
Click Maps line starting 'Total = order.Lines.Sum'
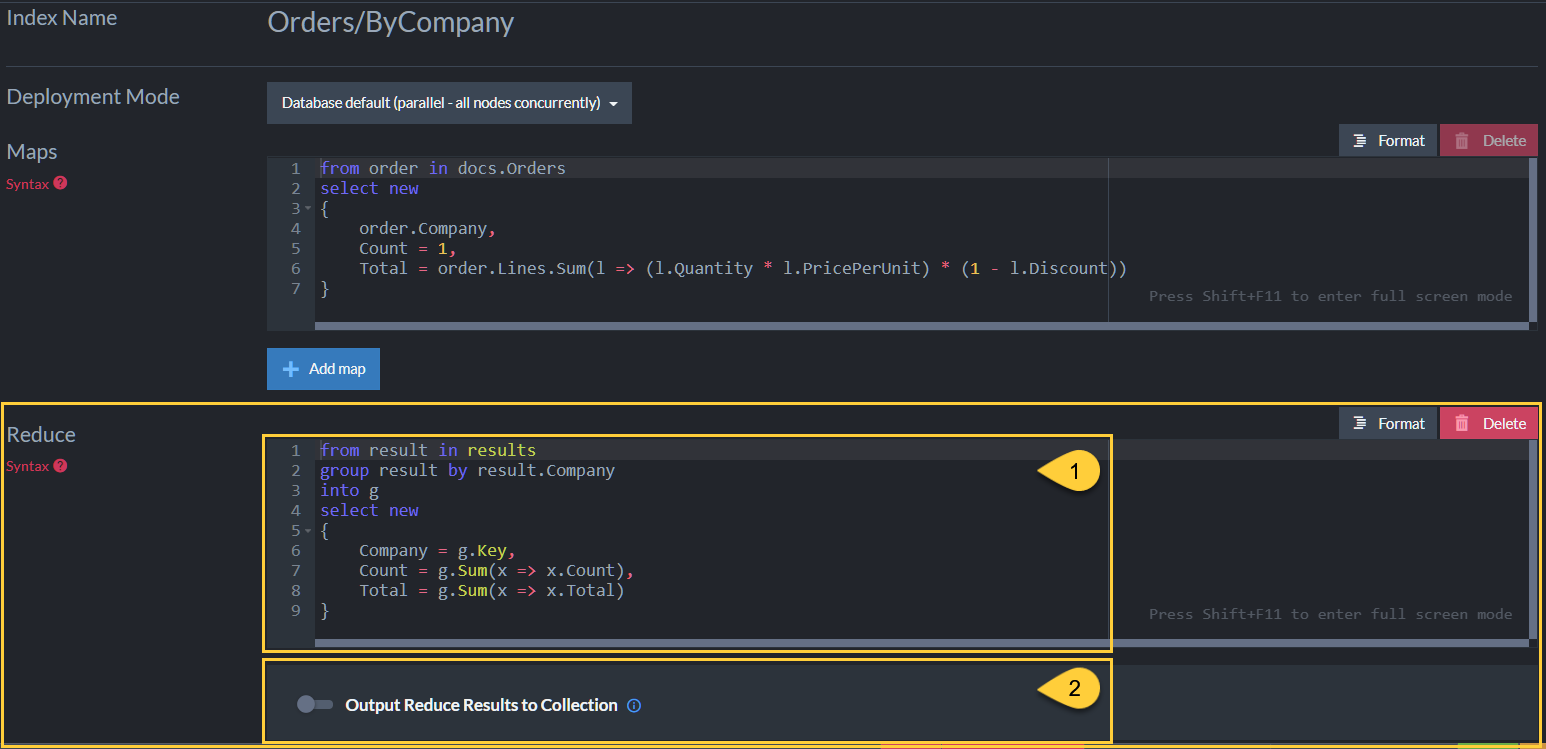point(743,268)
